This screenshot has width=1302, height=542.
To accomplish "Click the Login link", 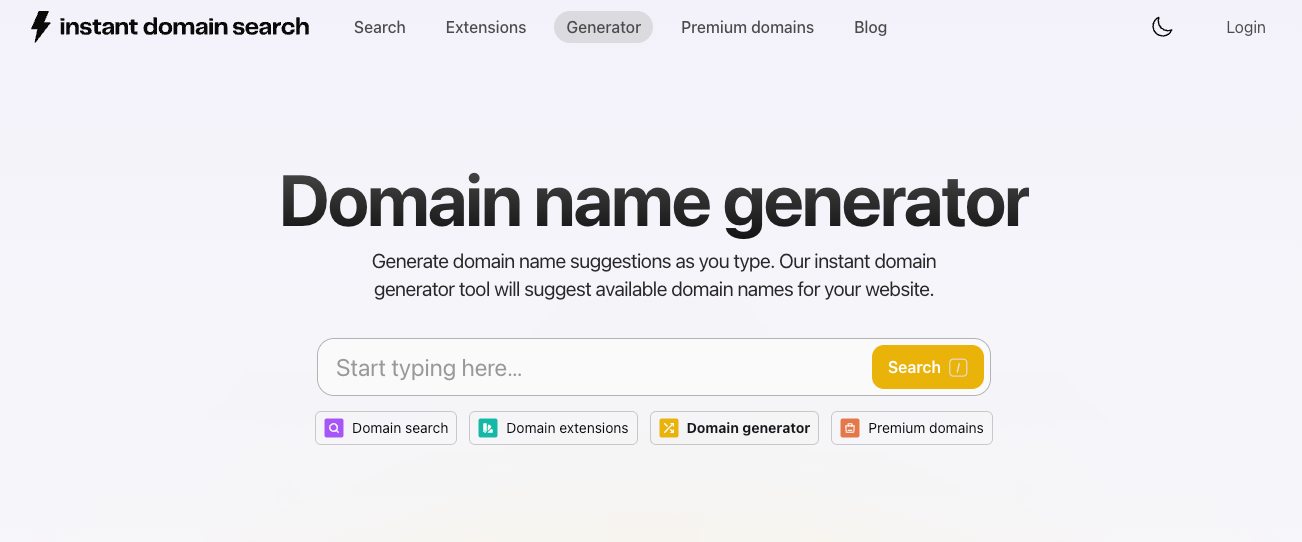I will pyautogui.click(x=1246, y=27).
